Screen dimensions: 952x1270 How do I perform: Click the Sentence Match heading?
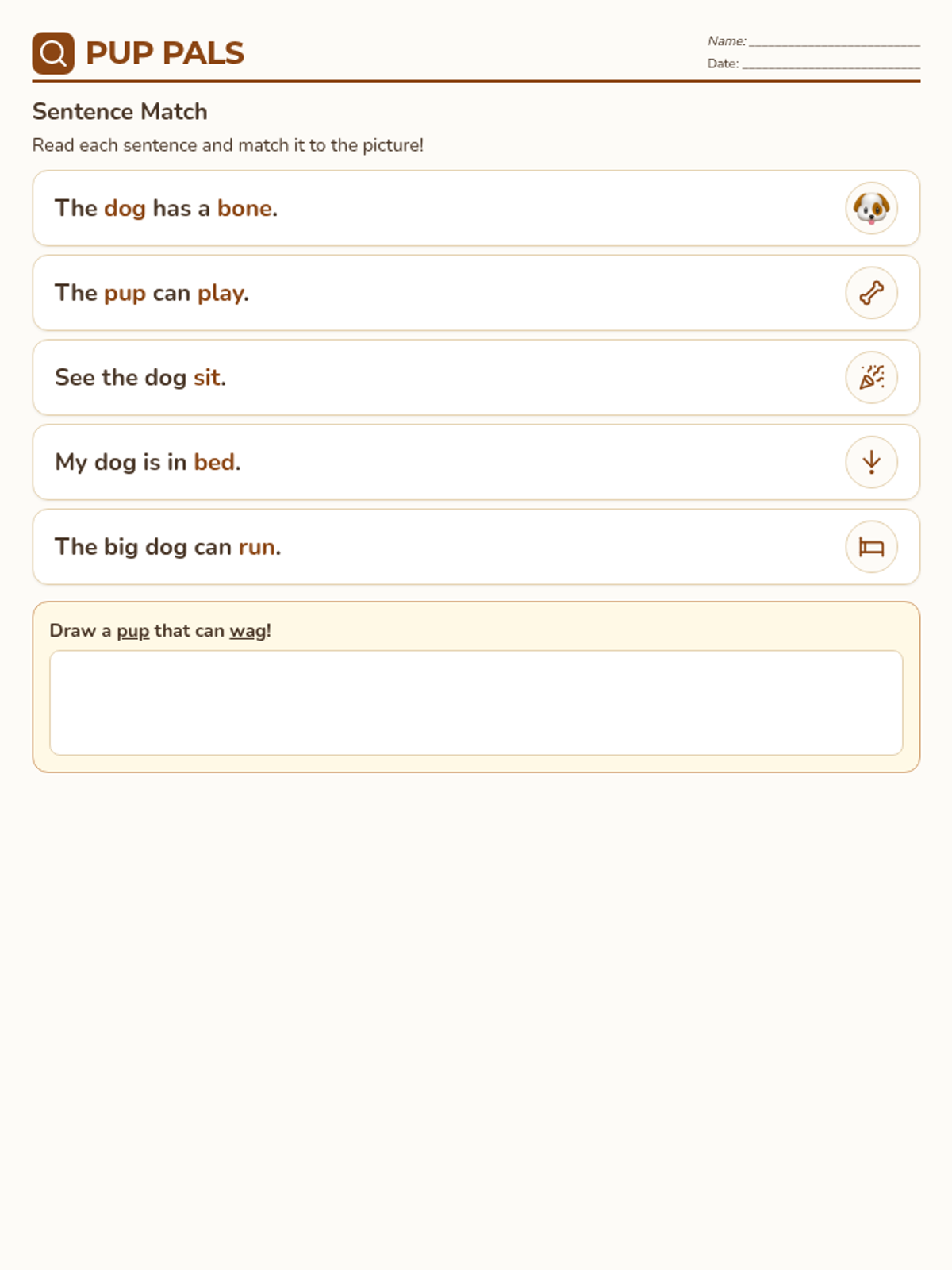click(120, 111)
